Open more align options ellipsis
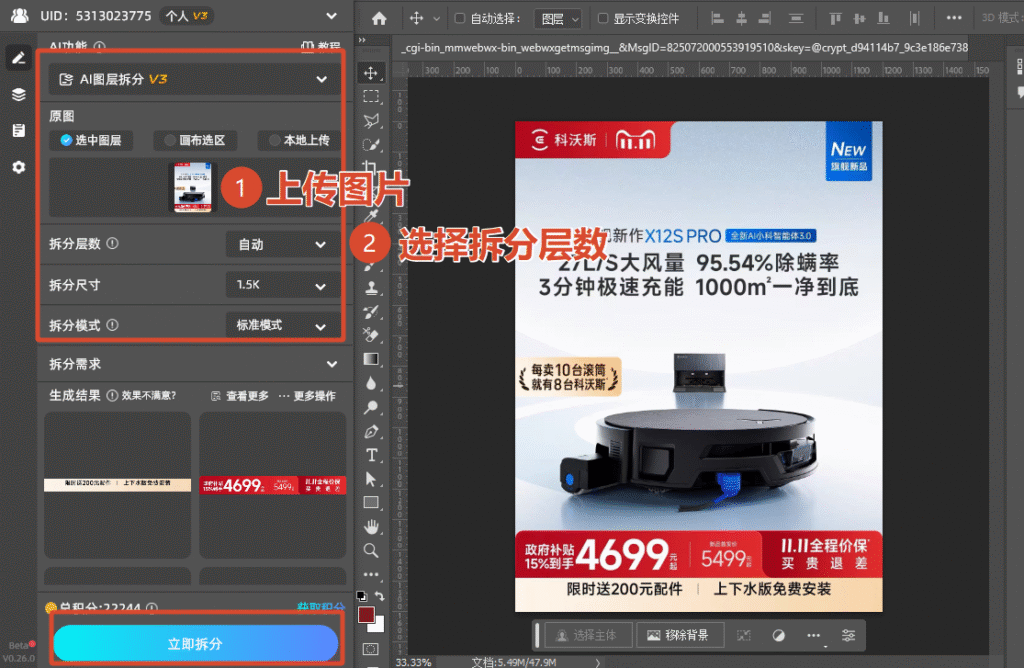 [953, 18]
